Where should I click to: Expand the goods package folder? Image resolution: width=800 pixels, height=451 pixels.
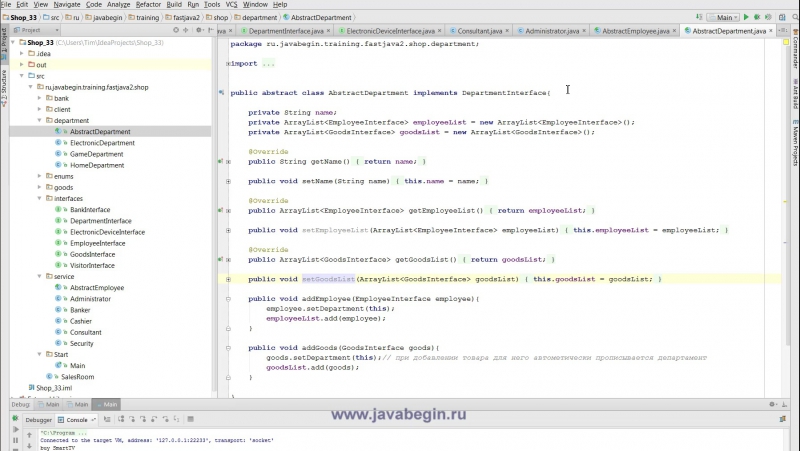point(39,187)
